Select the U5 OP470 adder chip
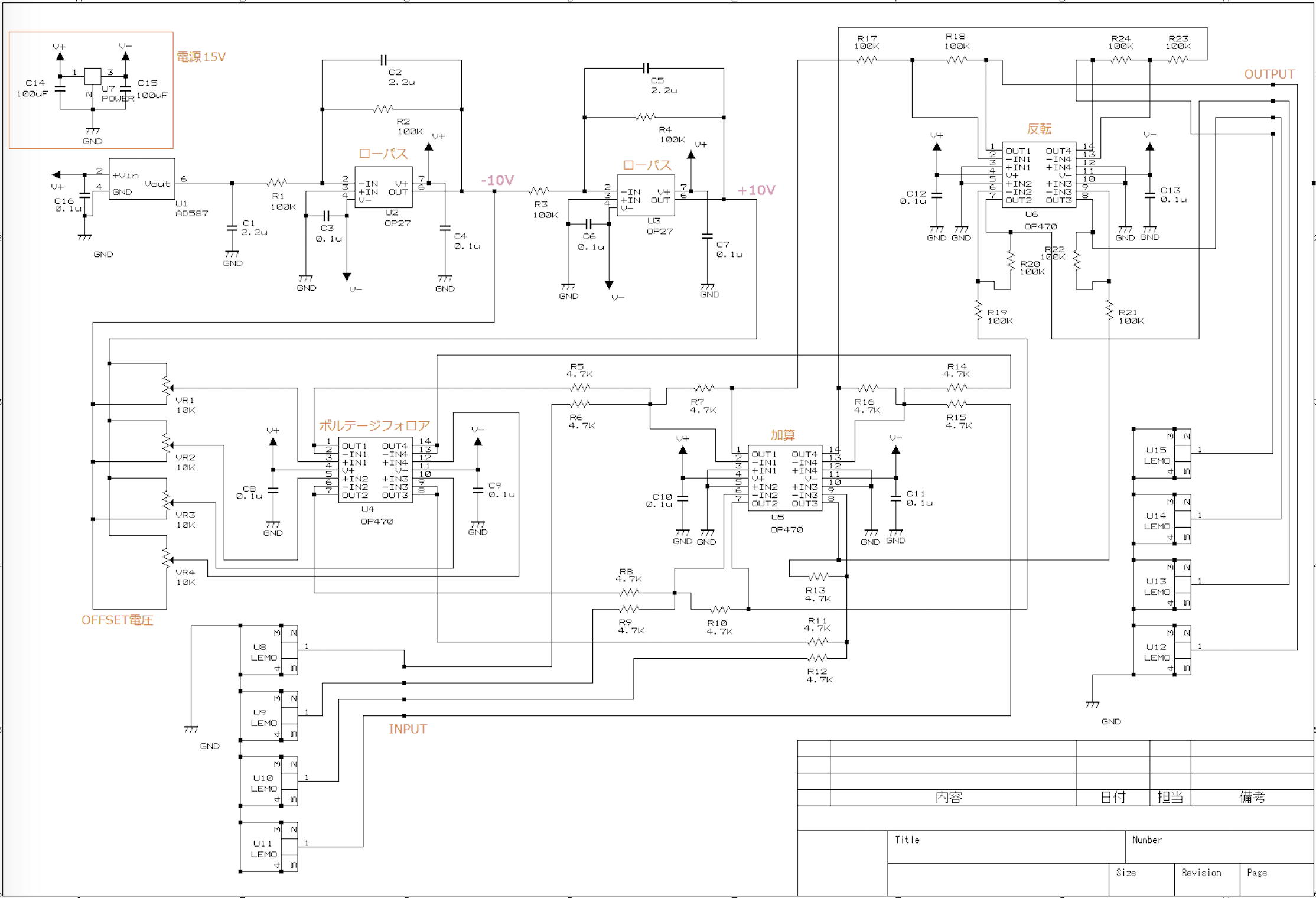 point(784,479)
